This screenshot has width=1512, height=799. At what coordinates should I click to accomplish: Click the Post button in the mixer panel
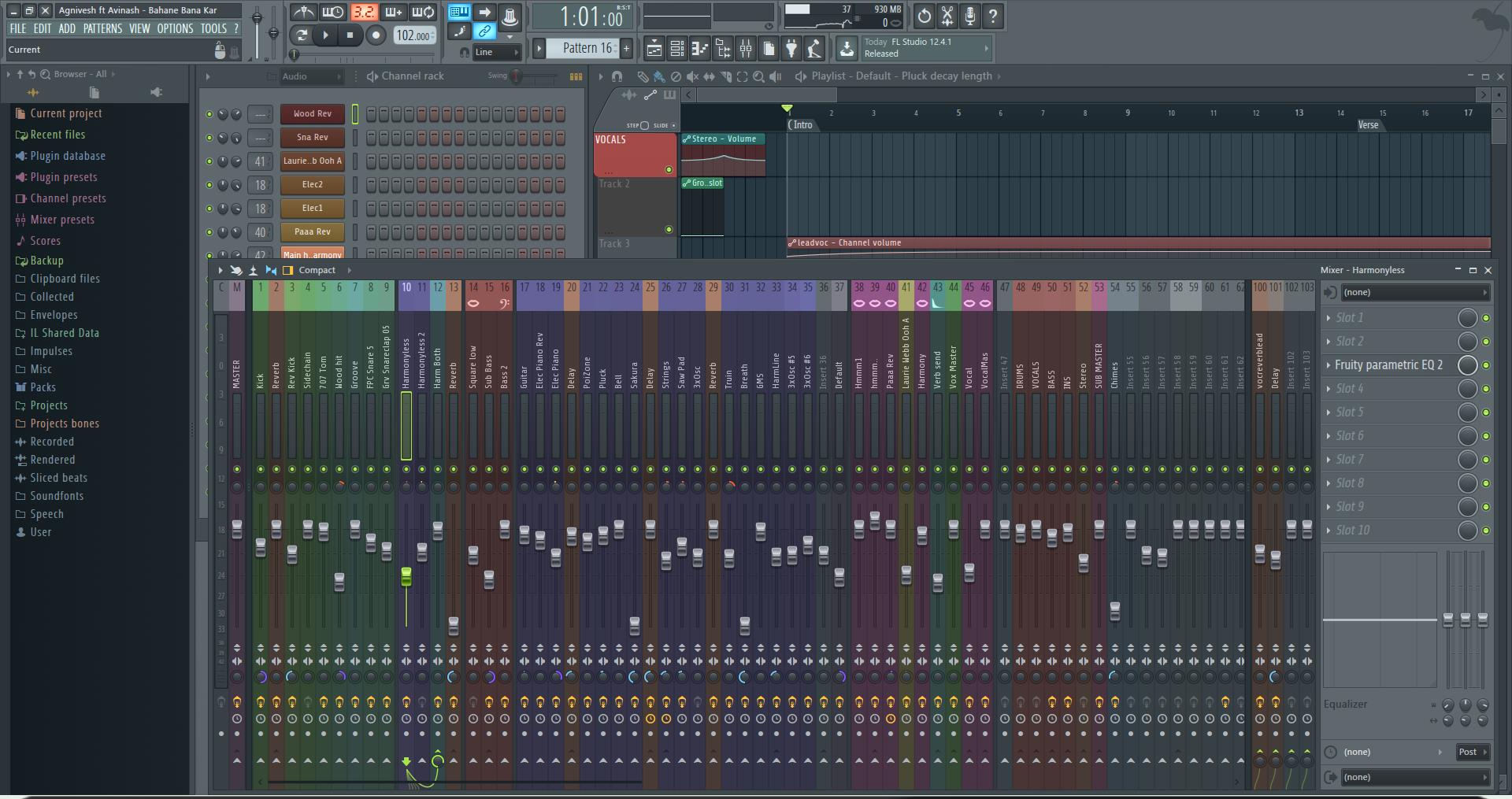point(1471,753)
